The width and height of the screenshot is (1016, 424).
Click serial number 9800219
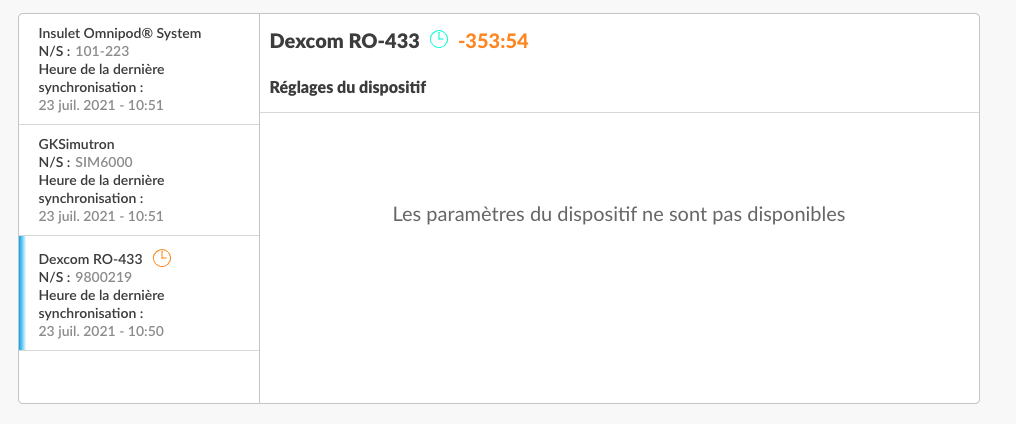104,277
